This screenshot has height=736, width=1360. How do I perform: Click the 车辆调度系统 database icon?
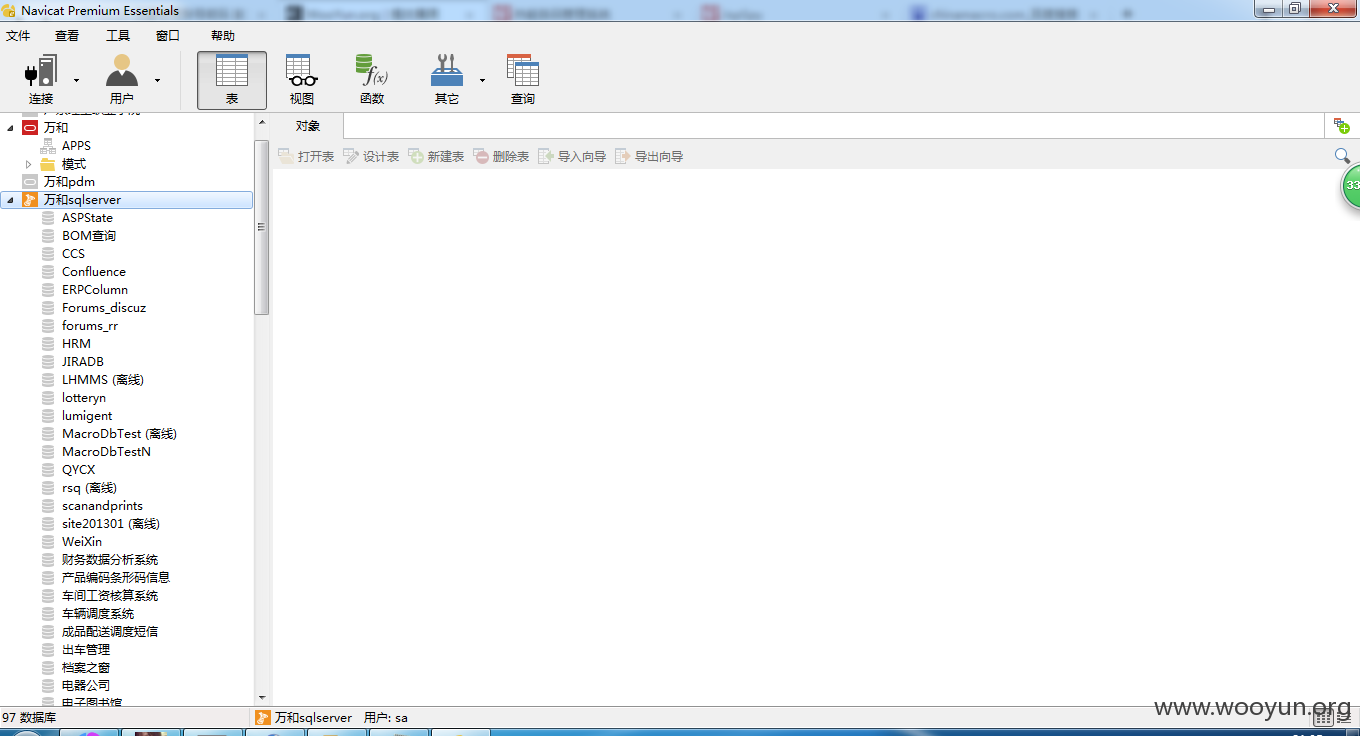click(48, 614)
